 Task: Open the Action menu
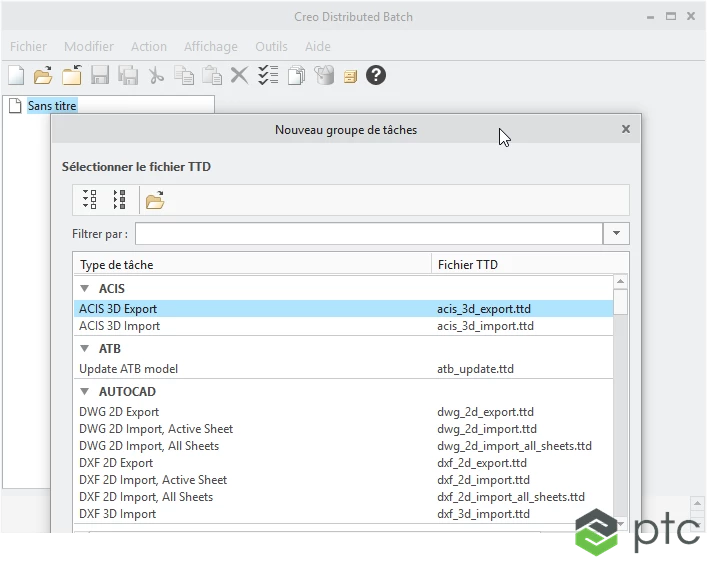[x=149, y=46]
